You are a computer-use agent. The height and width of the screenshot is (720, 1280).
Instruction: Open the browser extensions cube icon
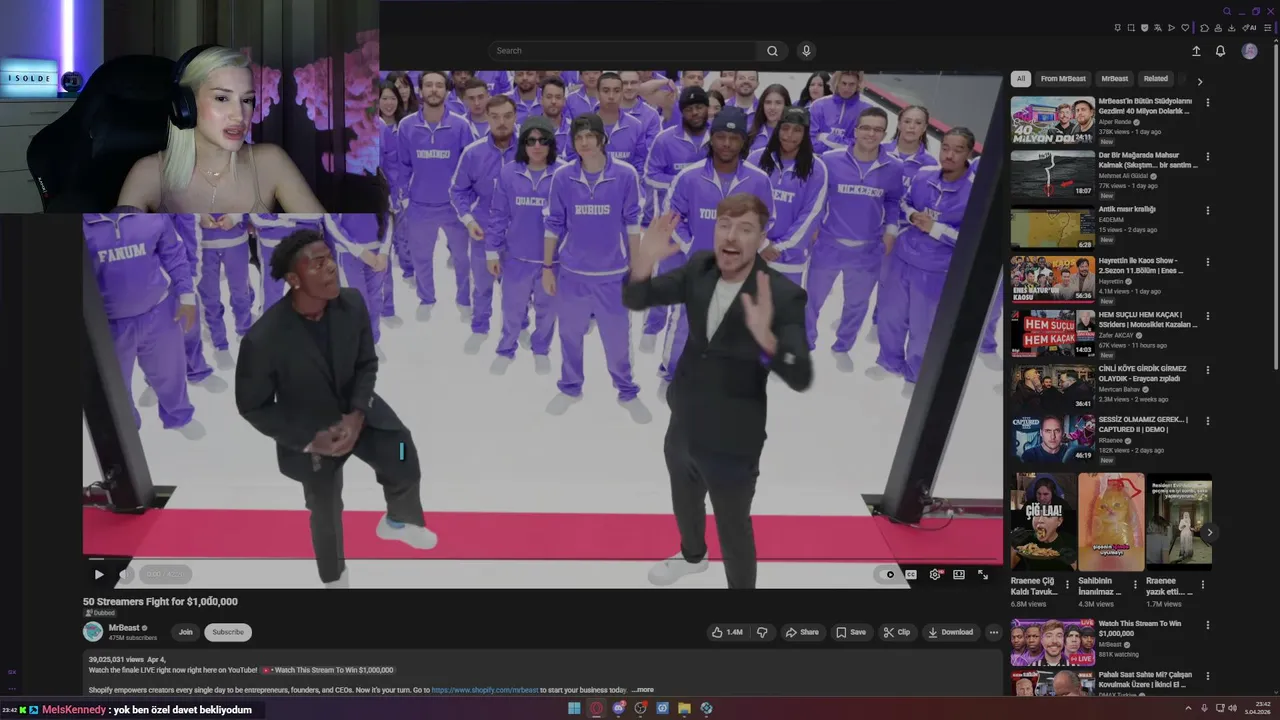tap(1204, 28)
